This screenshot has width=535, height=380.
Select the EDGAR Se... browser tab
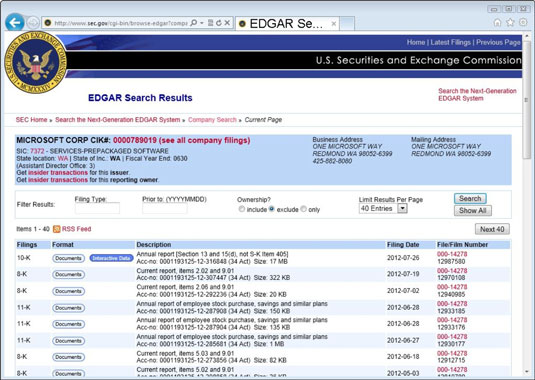[x=287, y=24]
